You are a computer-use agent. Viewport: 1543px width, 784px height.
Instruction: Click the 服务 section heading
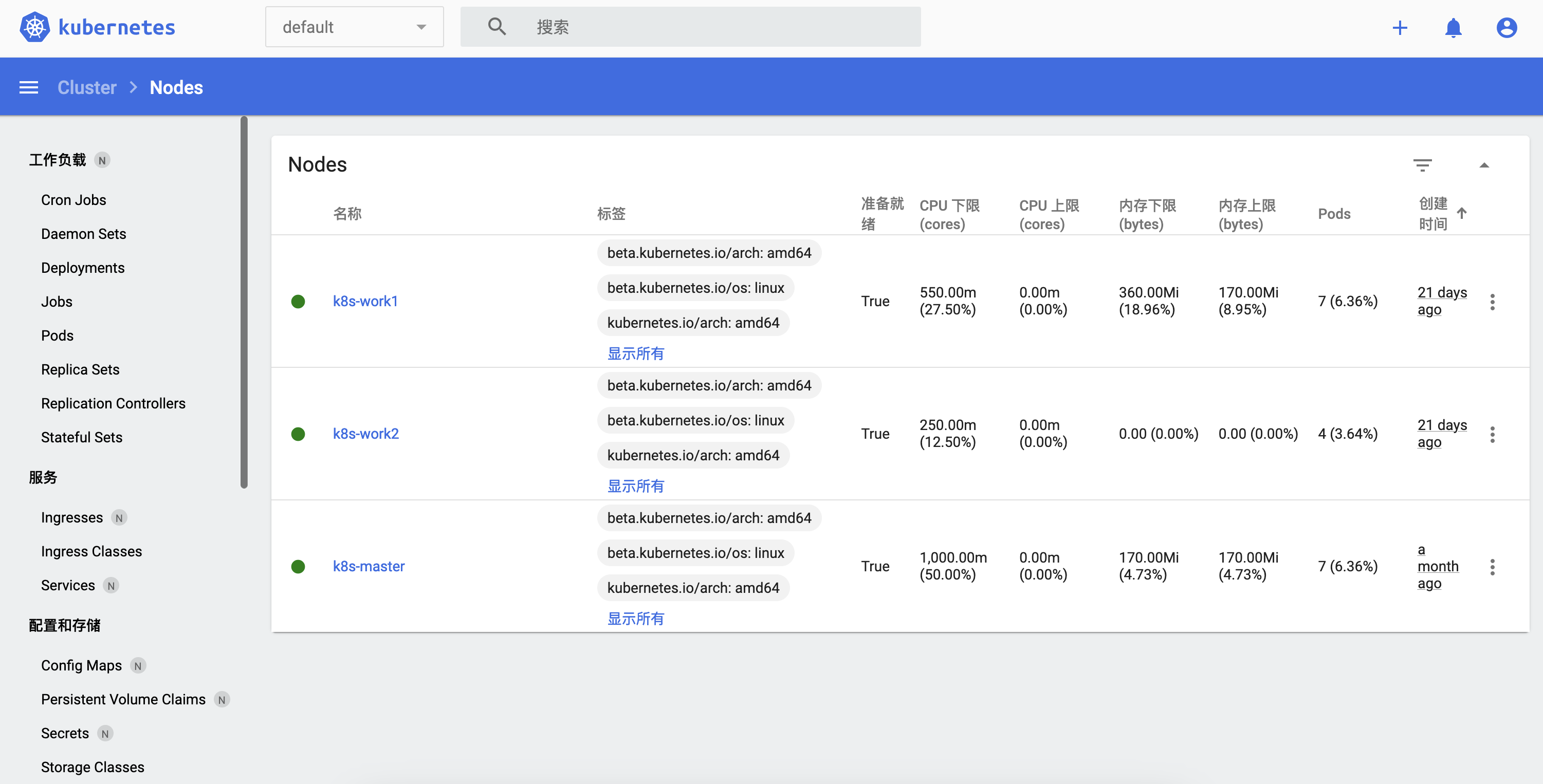43,477
